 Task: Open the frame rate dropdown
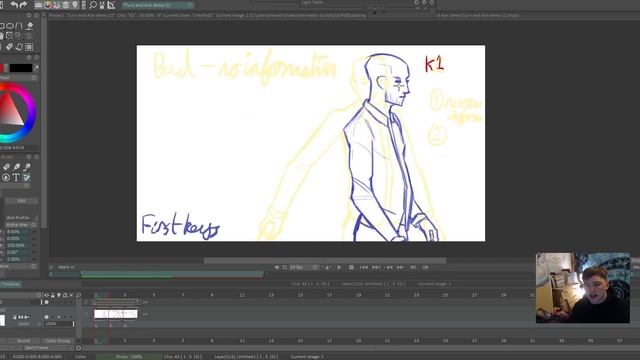coord(304,267)
